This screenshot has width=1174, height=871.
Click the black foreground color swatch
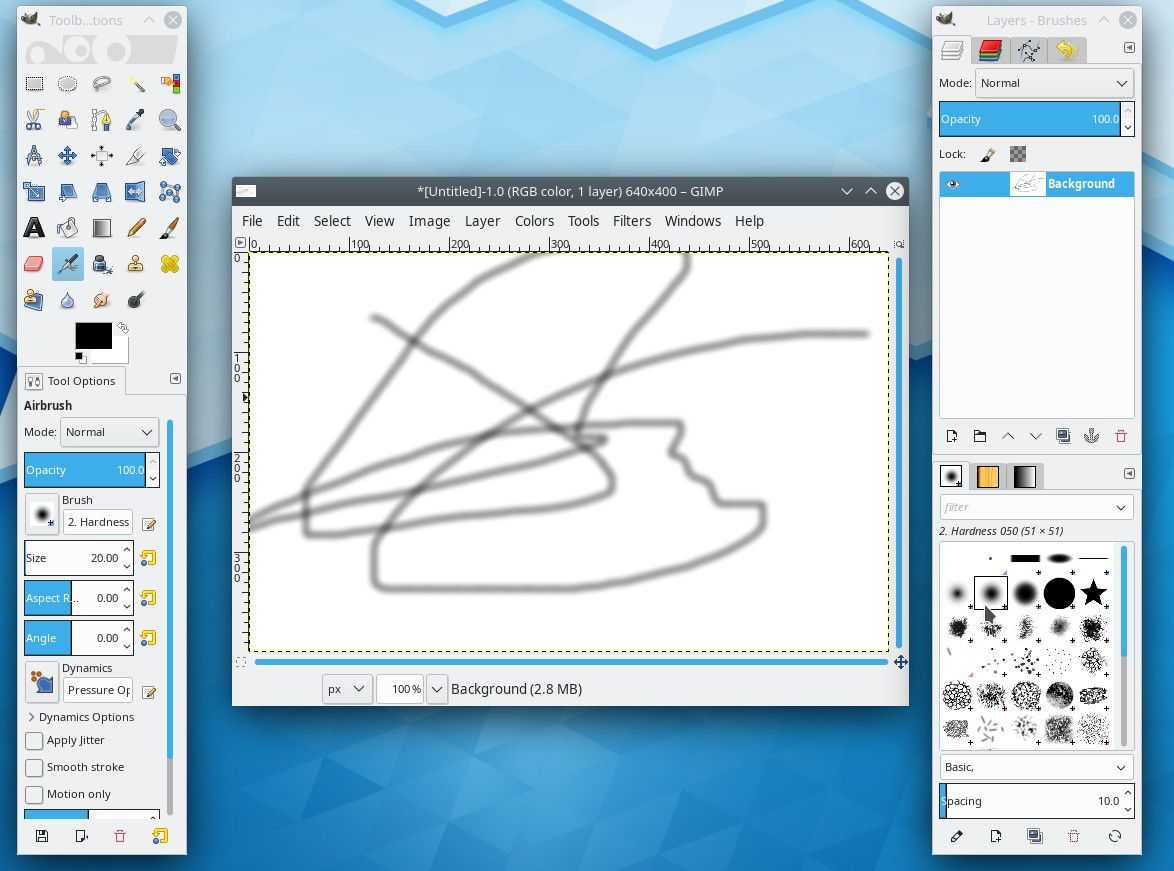coord(92,336)
